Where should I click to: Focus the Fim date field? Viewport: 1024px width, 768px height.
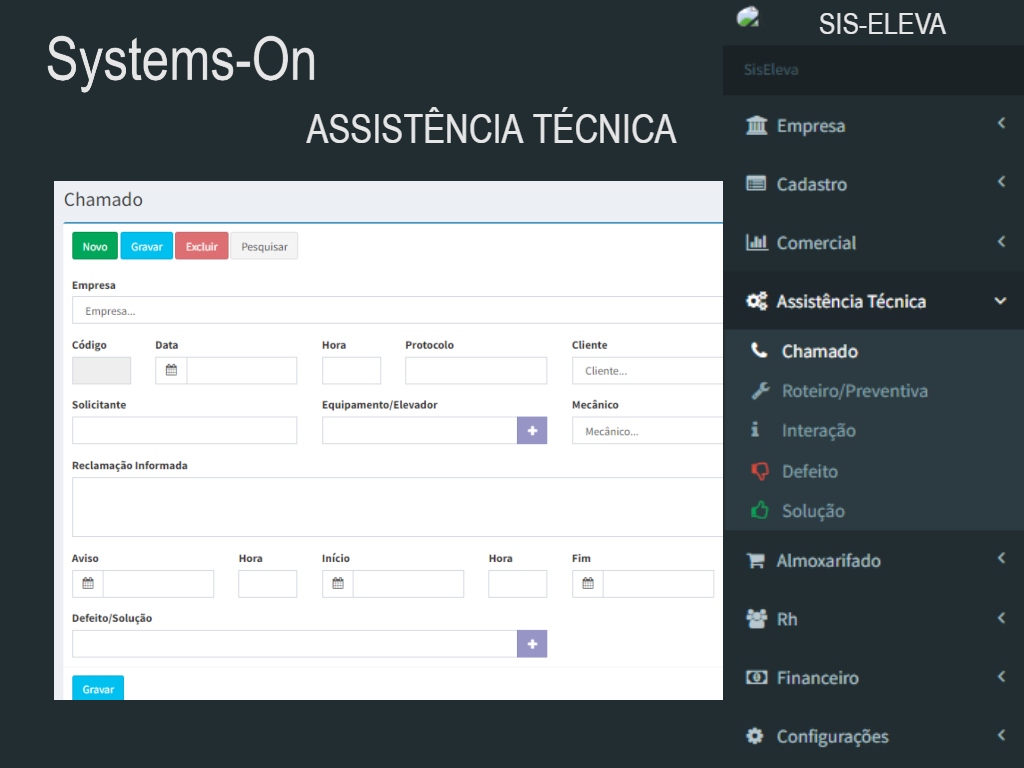click(658, 584)
